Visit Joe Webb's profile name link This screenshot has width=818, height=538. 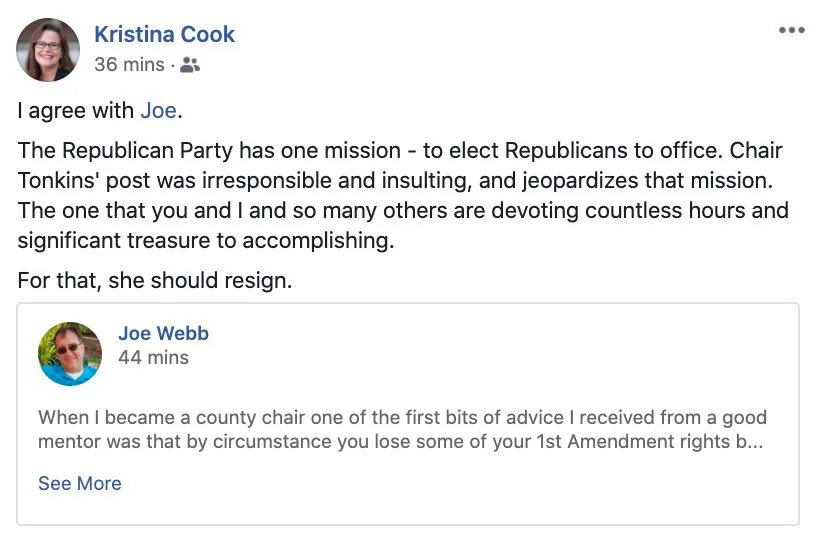pyautogui.click(x=163, y=333)
